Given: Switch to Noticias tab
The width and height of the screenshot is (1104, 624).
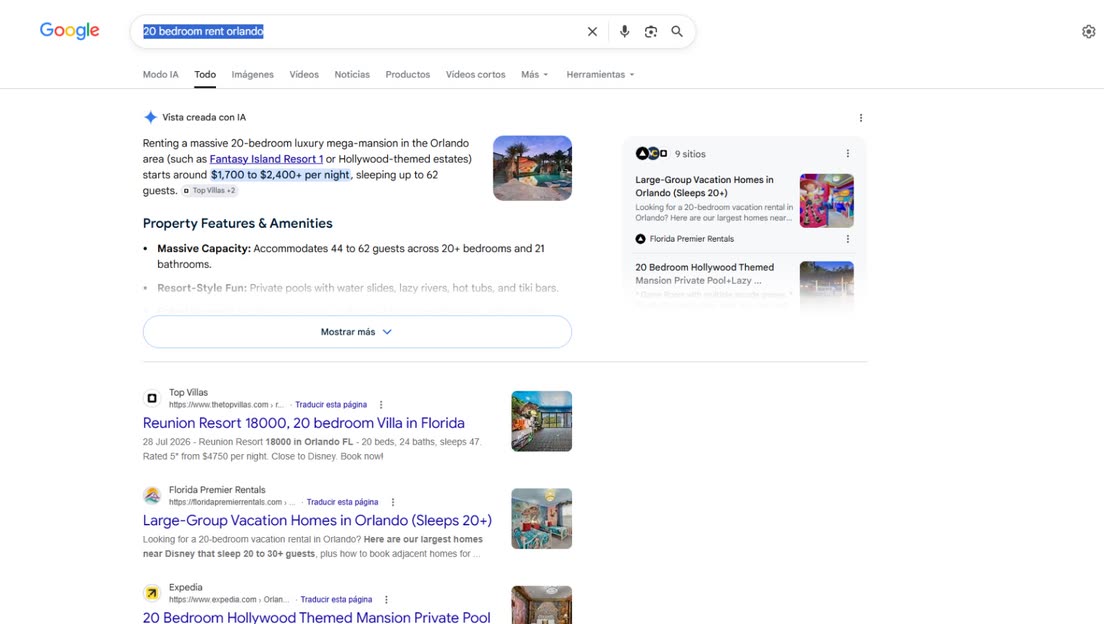Looking at the screenshot, I should click(352, 75).
